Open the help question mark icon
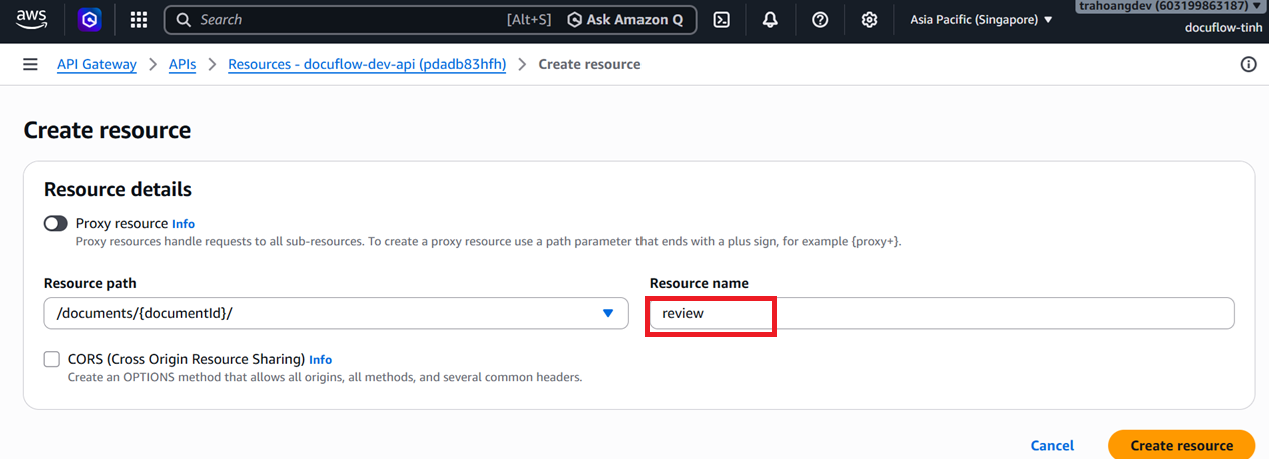 [820, 19]
